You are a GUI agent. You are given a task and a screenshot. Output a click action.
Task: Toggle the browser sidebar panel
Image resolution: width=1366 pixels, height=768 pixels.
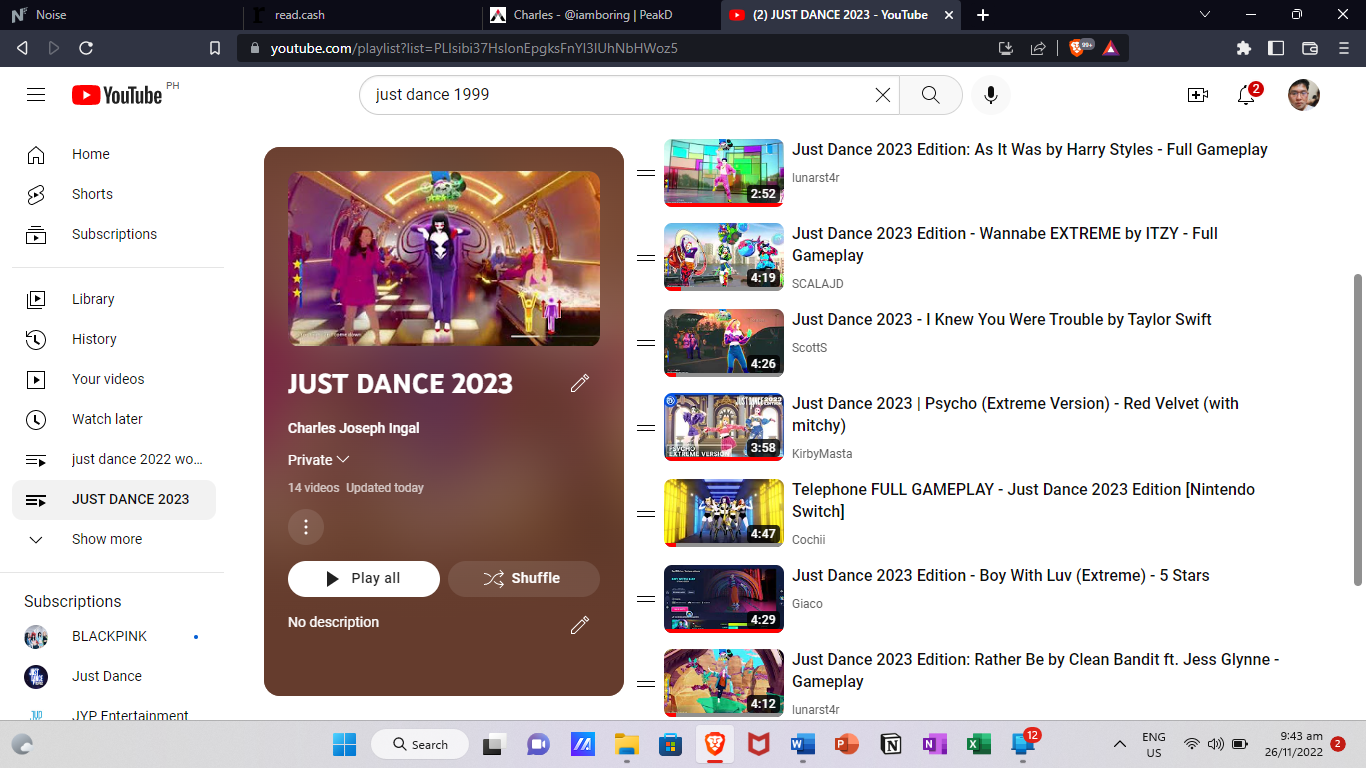point(1276,48)
